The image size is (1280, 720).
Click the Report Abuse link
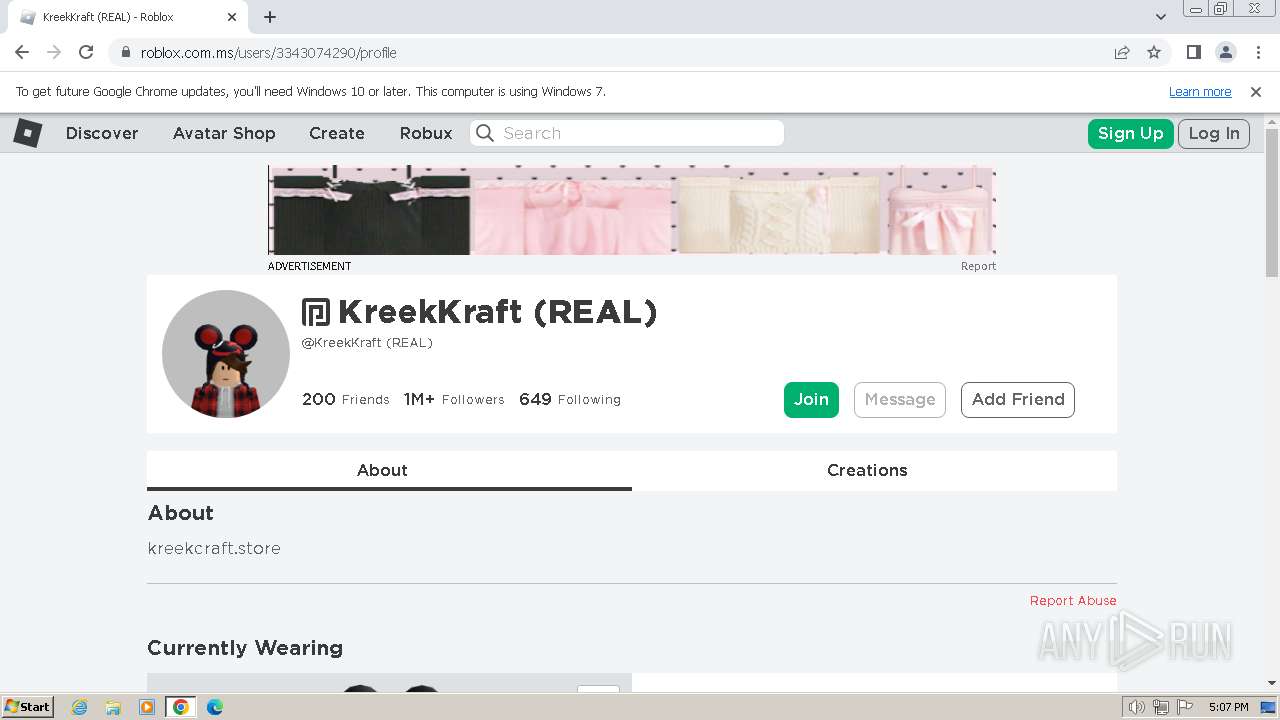pos(1073,600)
